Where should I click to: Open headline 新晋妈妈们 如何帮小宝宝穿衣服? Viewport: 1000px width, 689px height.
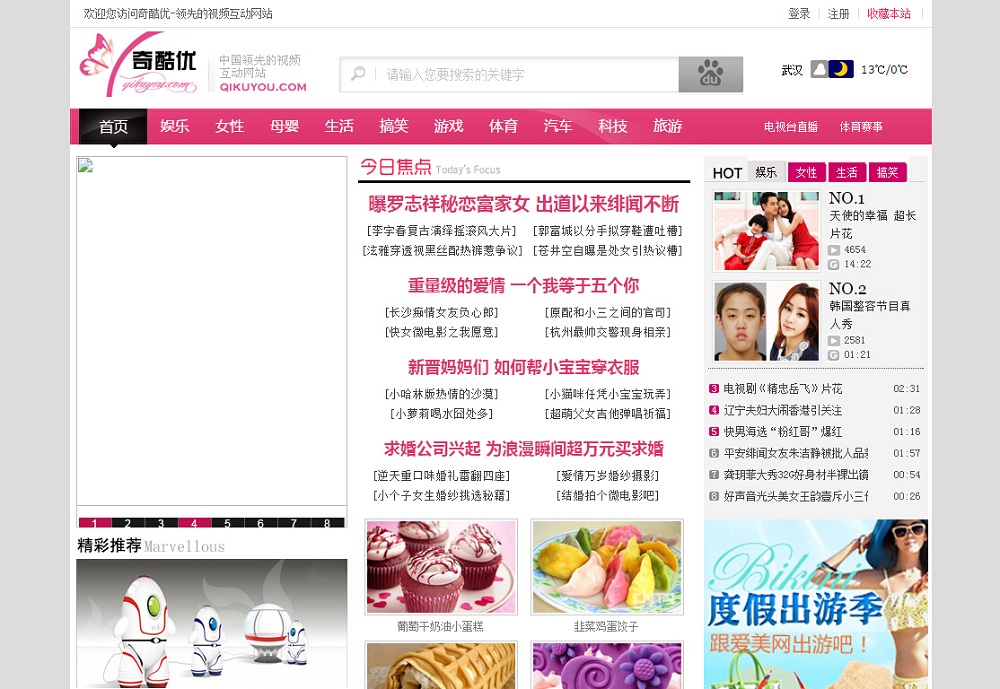pos(524,367)
